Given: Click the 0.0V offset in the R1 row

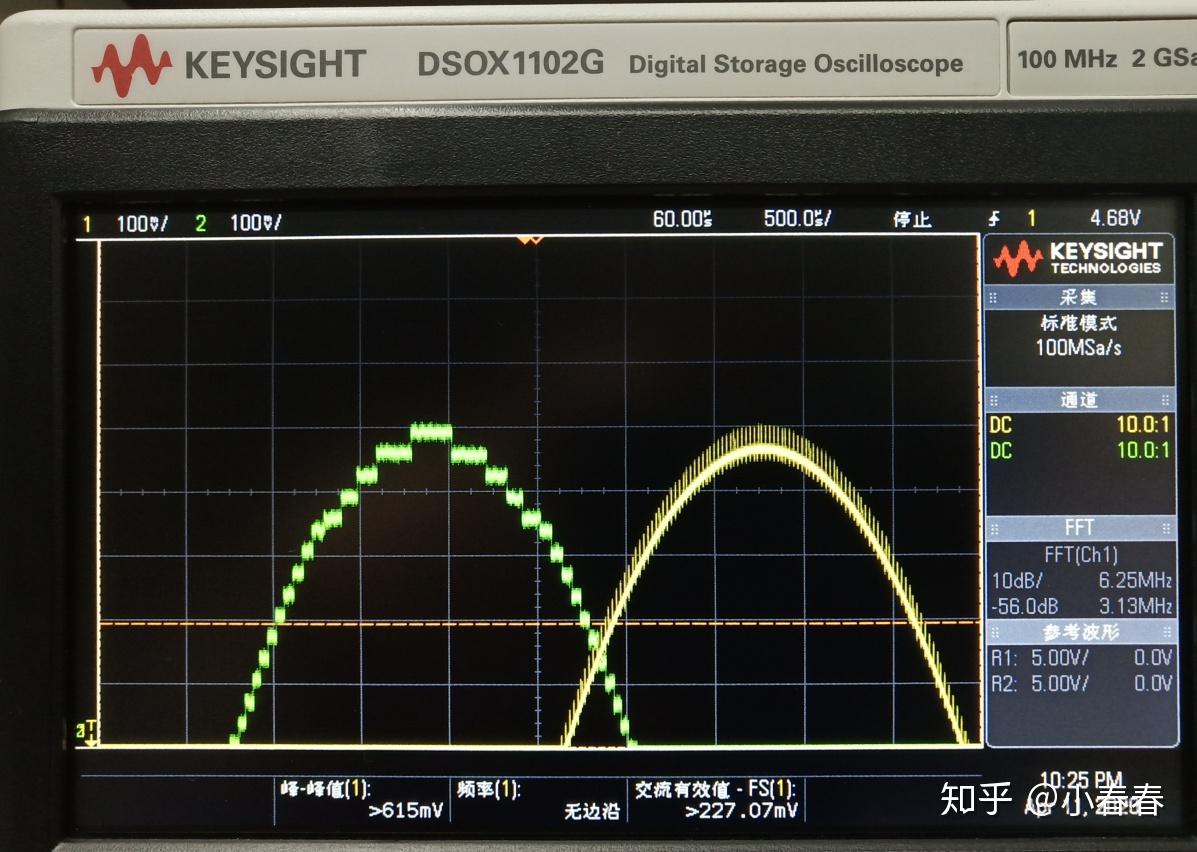Looking at the screenshot, I should point(1153,658).
